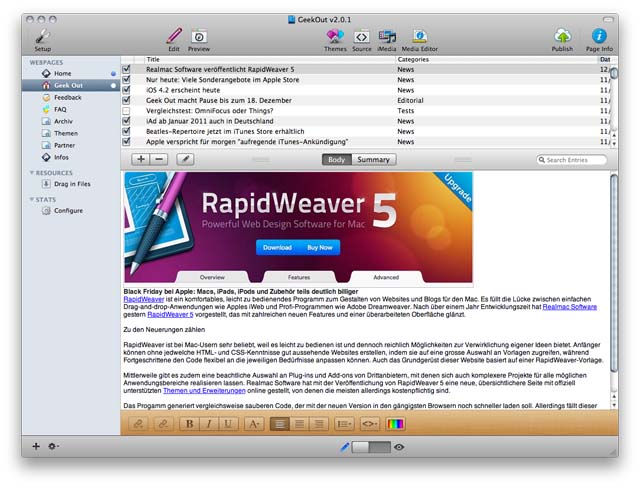Click the eye preview mode icon
Screen dimensions: 640x487
(x=399, y=447)
